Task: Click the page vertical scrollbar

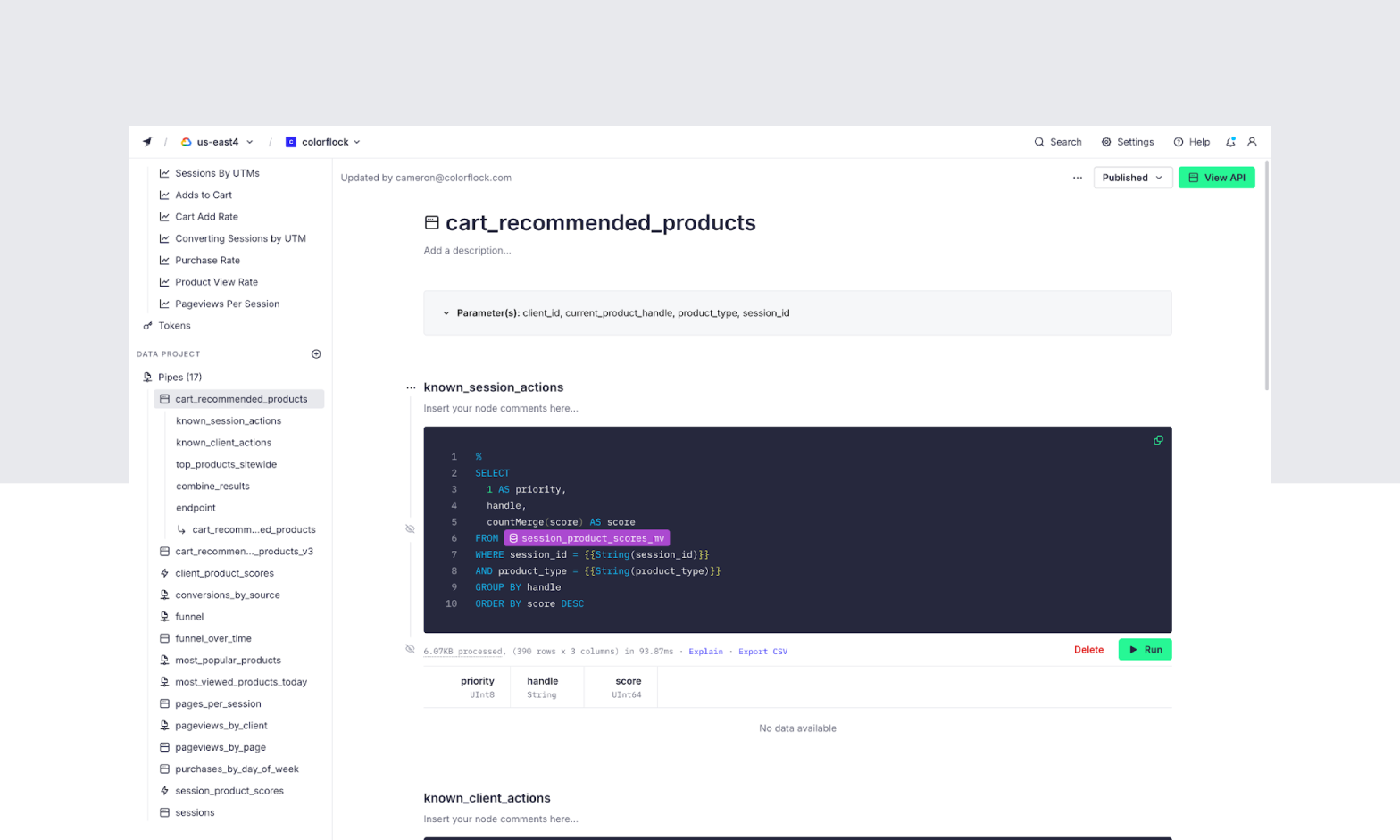Action: click(x=1266, y=277)
